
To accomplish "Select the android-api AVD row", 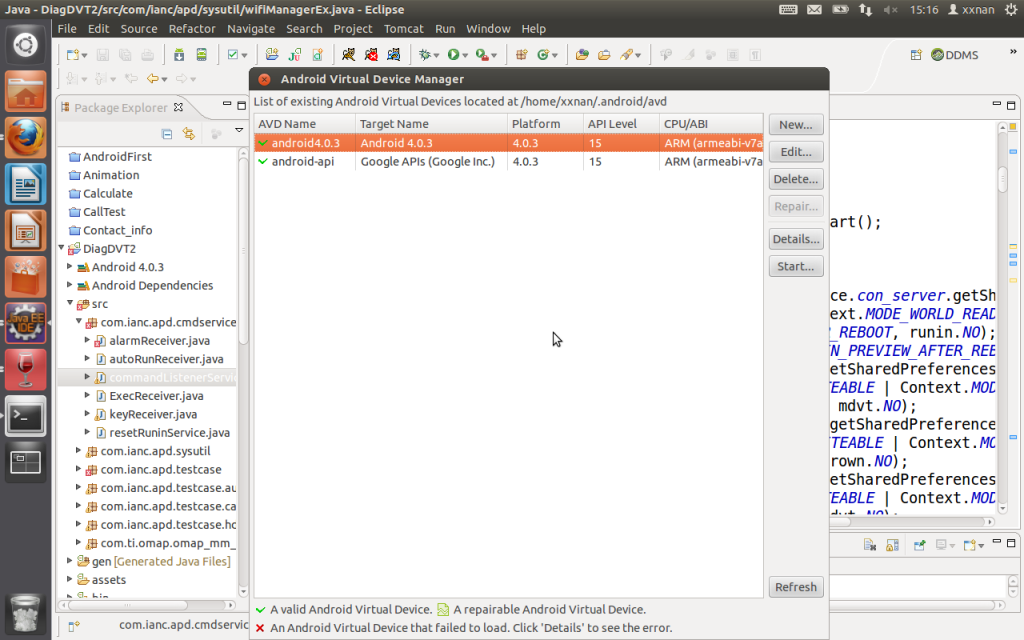I will (x=508, y=161).
